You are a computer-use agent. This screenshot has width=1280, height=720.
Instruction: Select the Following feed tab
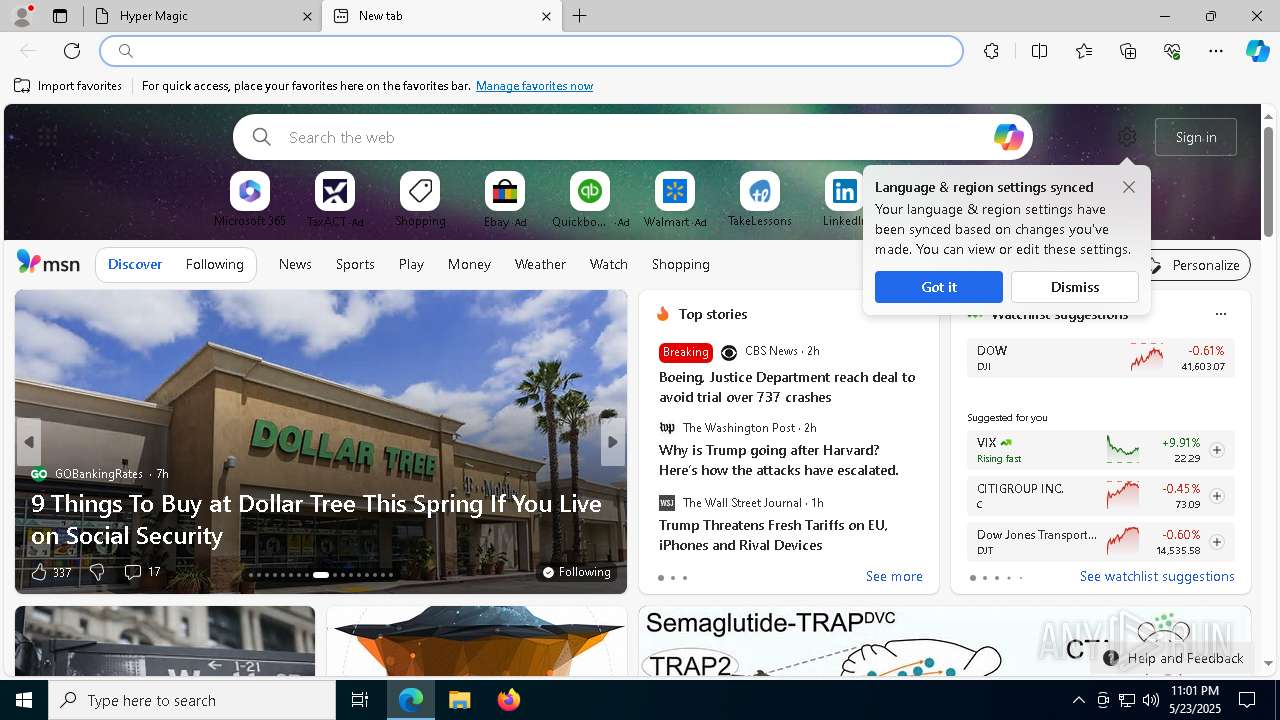click(214, 264)
